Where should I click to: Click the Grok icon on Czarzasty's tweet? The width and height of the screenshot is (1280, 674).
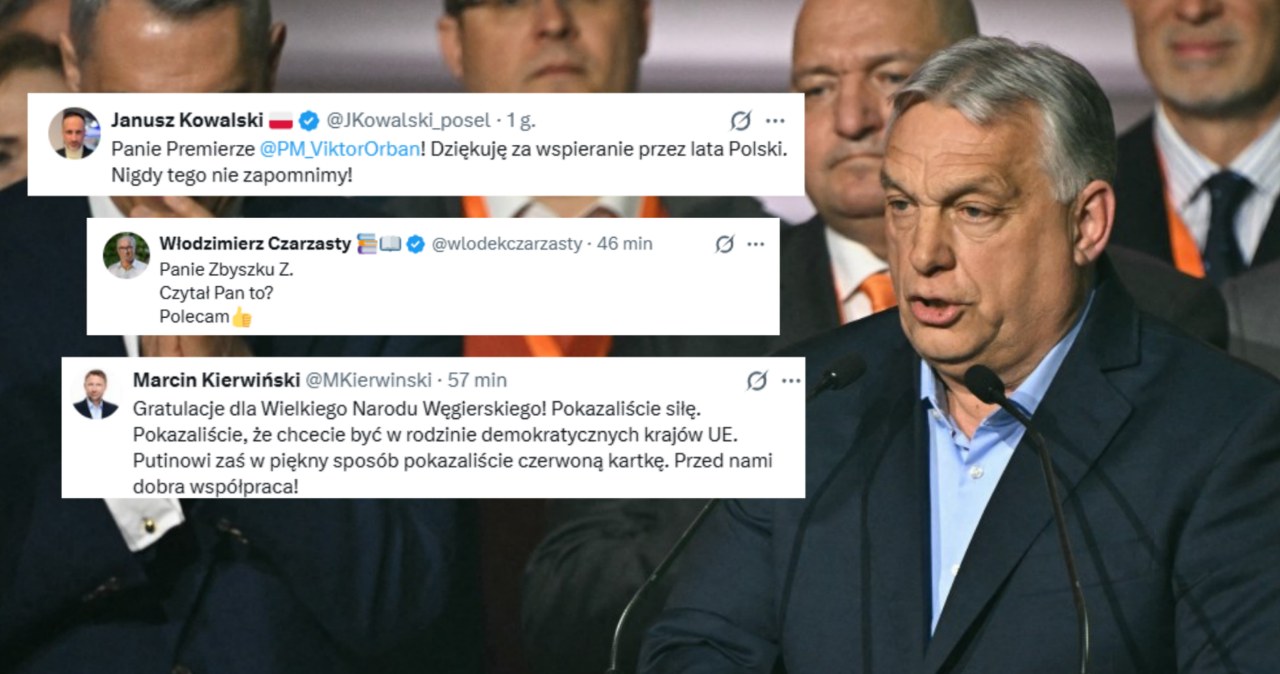pyautogui.click(x=725, y=244)
